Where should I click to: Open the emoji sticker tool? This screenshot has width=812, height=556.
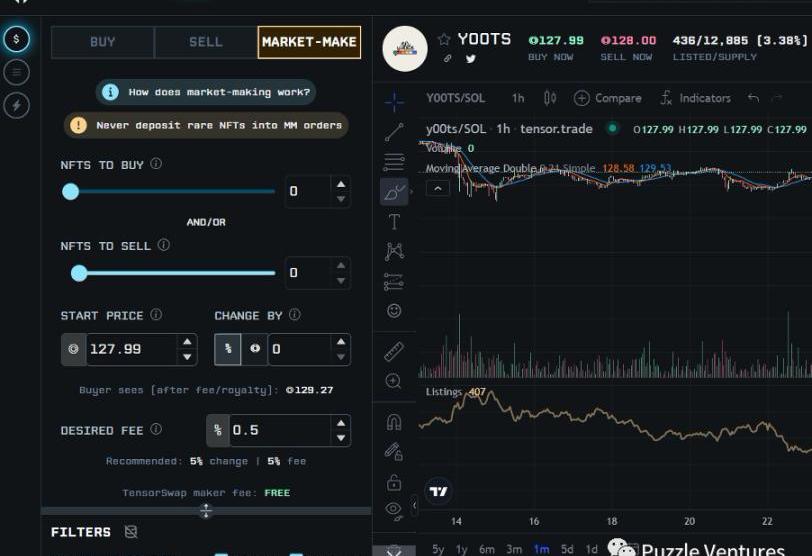coord(394,311)
